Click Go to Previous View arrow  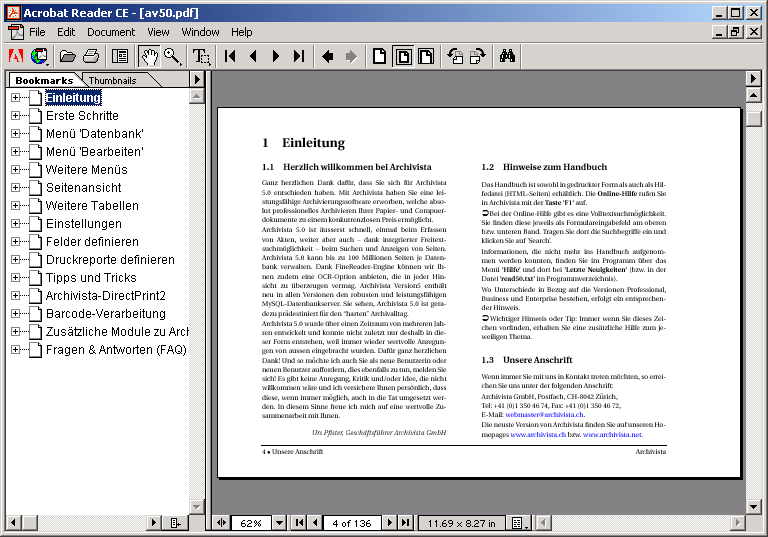point(328,56)
